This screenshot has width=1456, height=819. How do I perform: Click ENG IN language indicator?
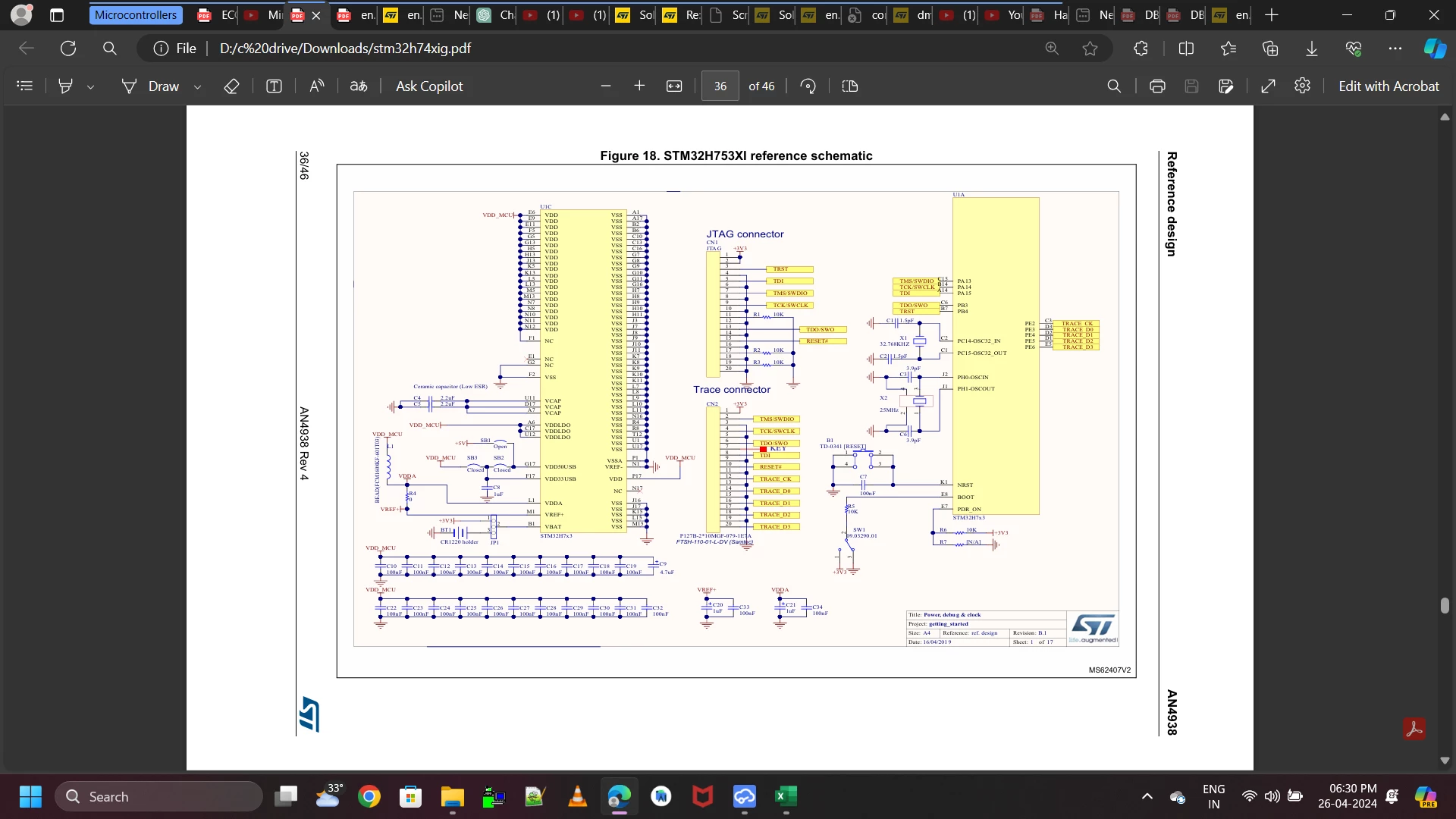point(1213,796)
